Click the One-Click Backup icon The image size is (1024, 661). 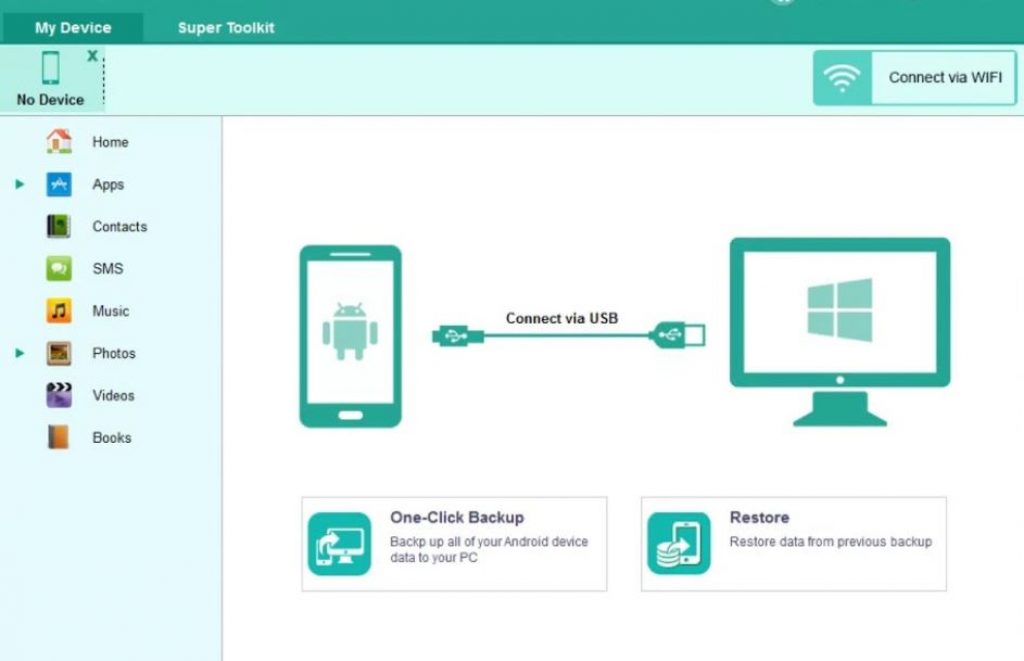coord(340,544)
